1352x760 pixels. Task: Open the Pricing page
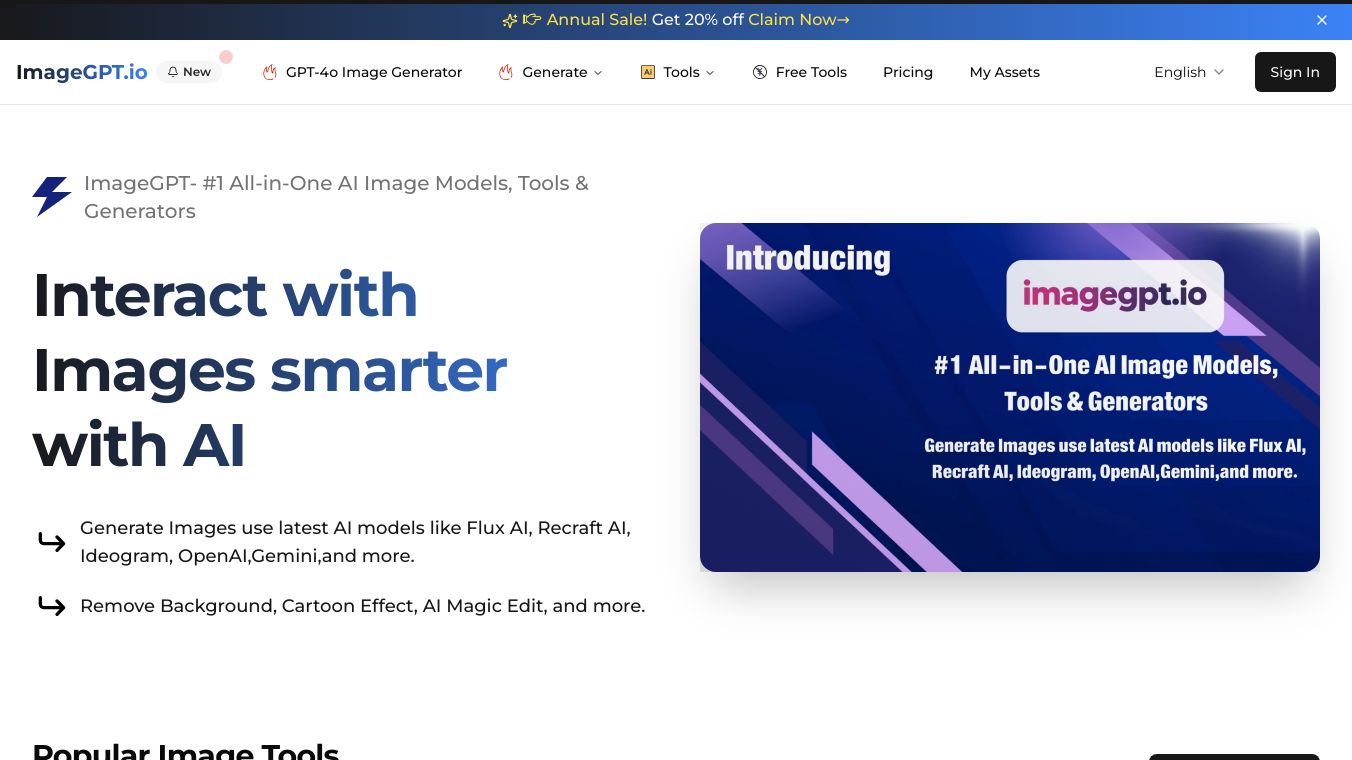point(908,72)
